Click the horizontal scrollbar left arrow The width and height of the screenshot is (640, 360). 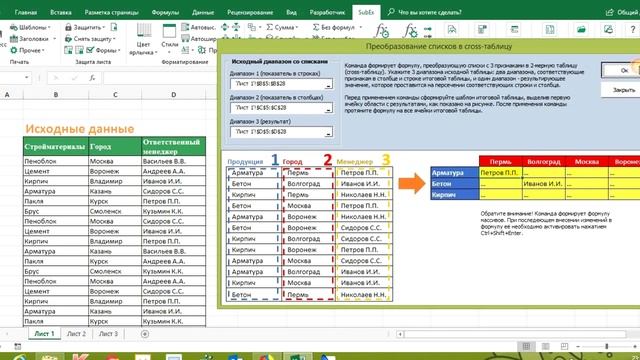click(400, 334)
